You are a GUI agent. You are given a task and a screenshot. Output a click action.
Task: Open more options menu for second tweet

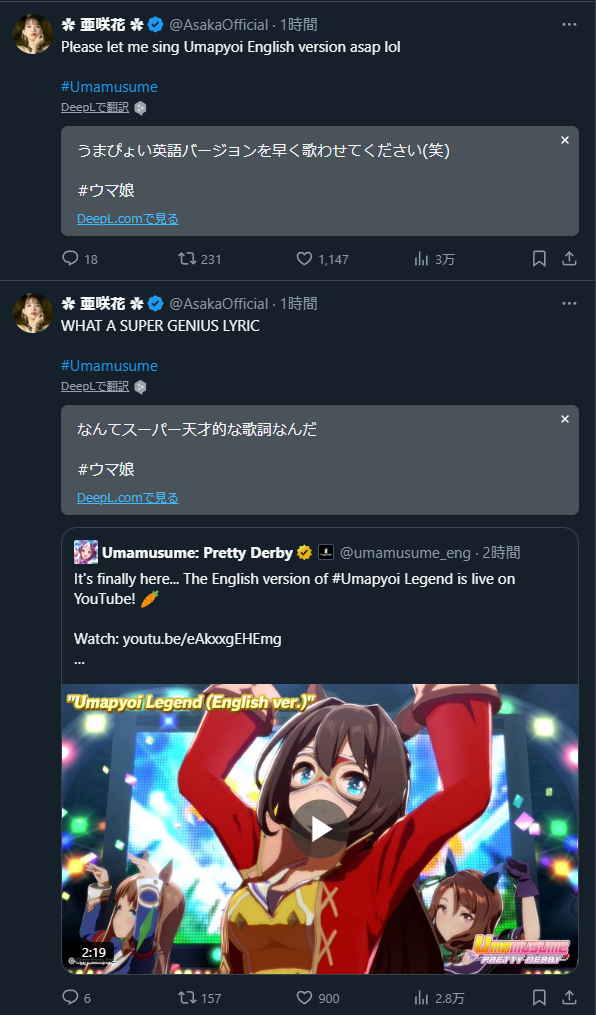[569, 304]
